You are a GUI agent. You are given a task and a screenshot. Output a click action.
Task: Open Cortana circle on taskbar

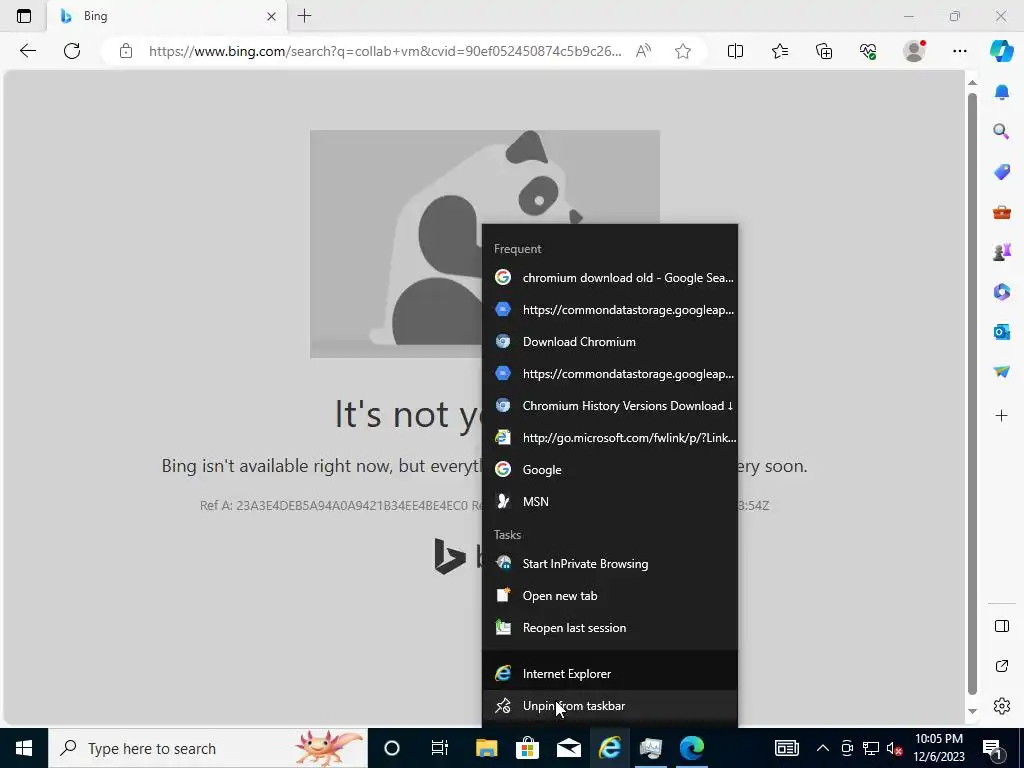pos(392,748)
